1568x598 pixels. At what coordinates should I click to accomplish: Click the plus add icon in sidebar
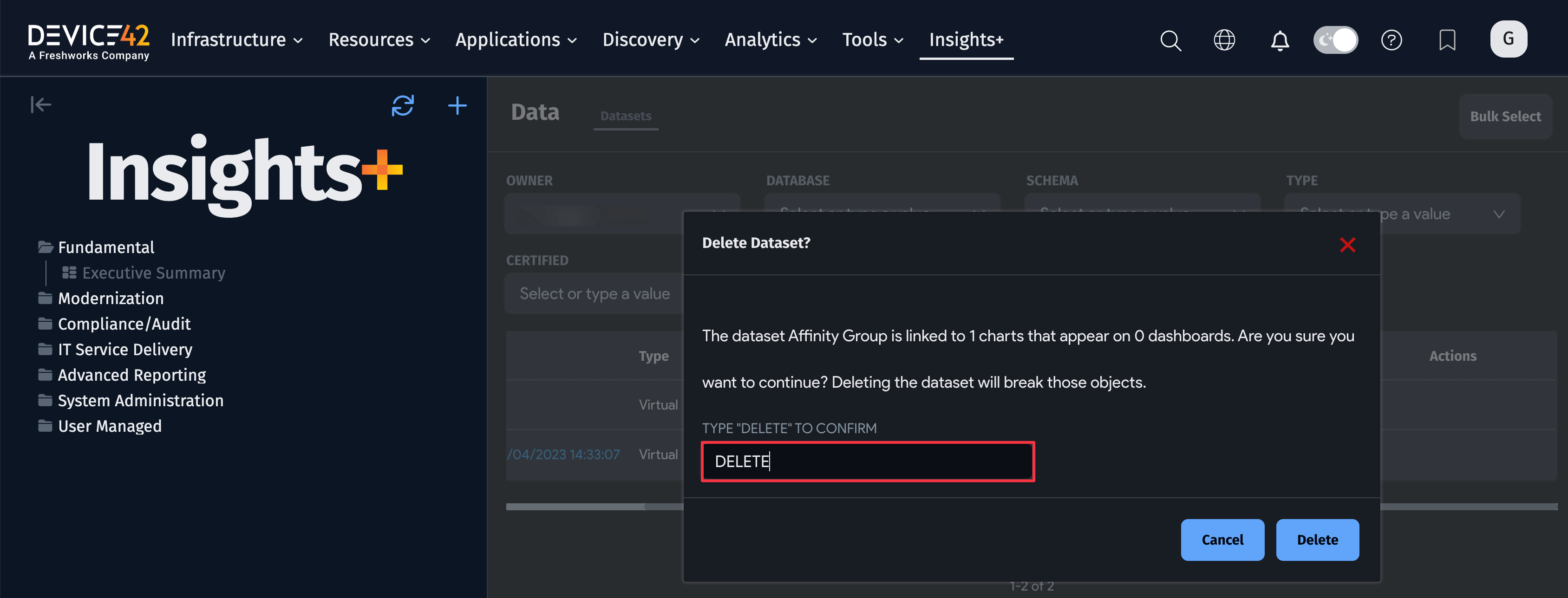tap(457, 105)
